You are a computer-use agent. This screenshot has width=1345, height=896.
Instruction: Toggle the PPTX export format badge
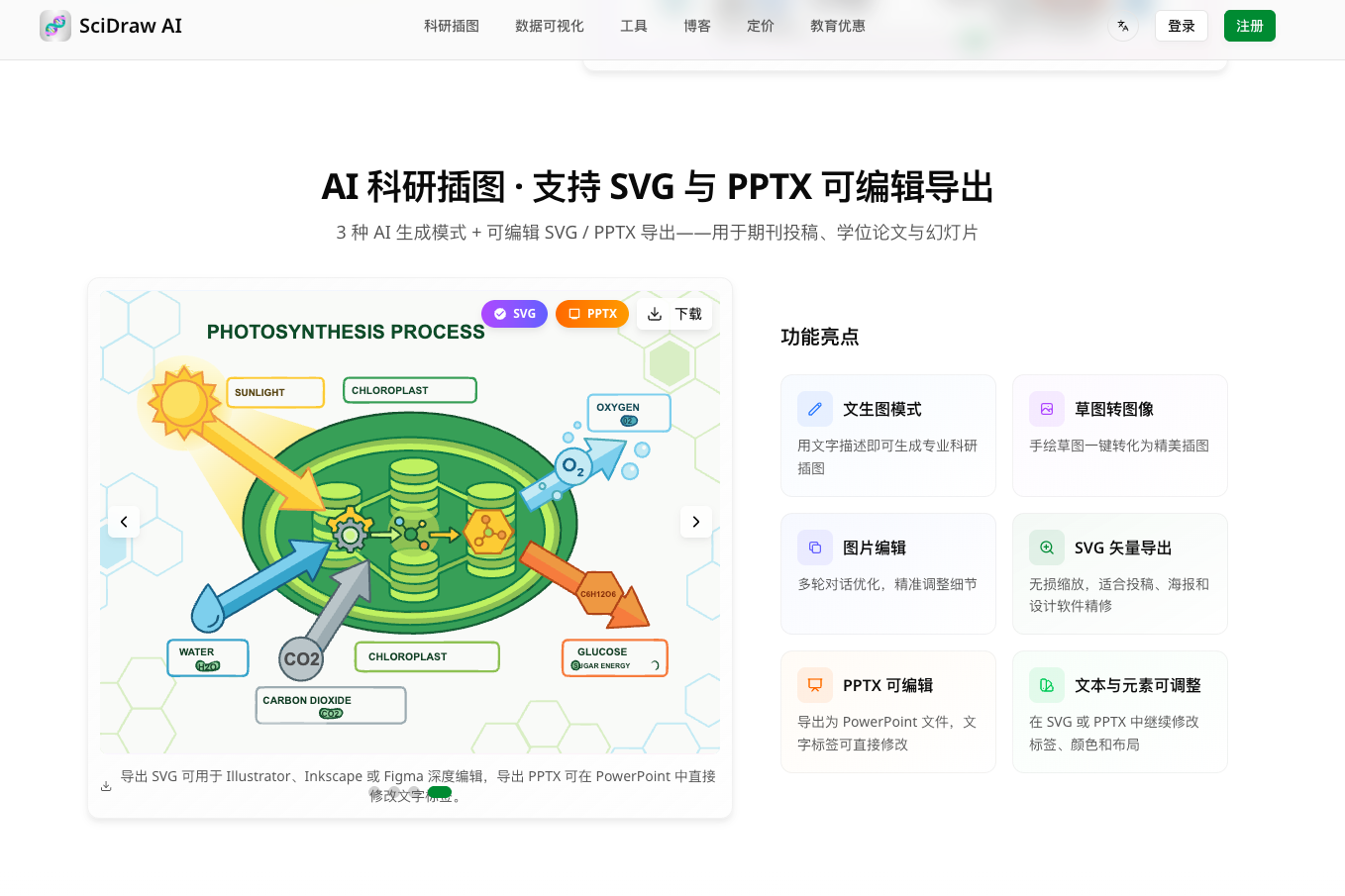tap(592, 314)
